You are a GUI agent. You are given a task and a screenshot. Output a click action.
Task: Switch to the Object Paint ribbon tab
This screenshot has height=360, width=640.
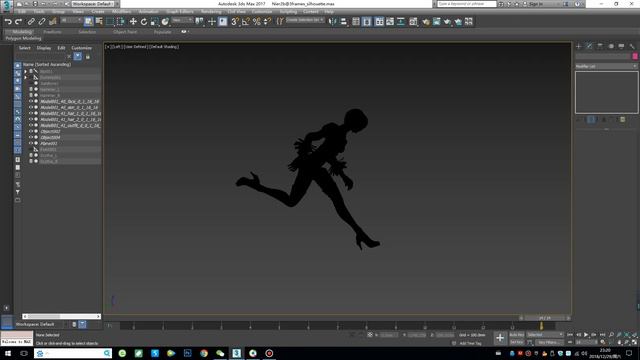point(125,32)
